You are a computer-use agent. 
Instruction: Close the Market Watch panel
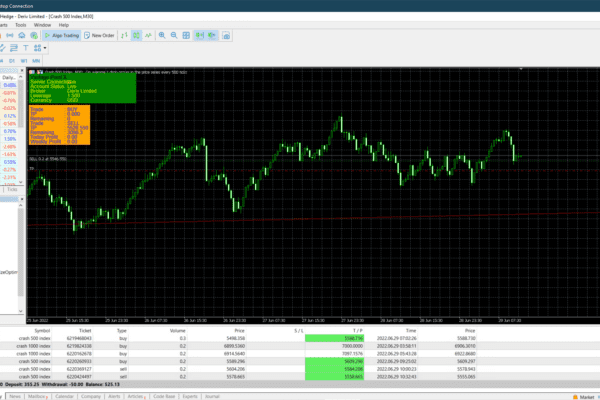pyautogui.click(x=22, y=70)
